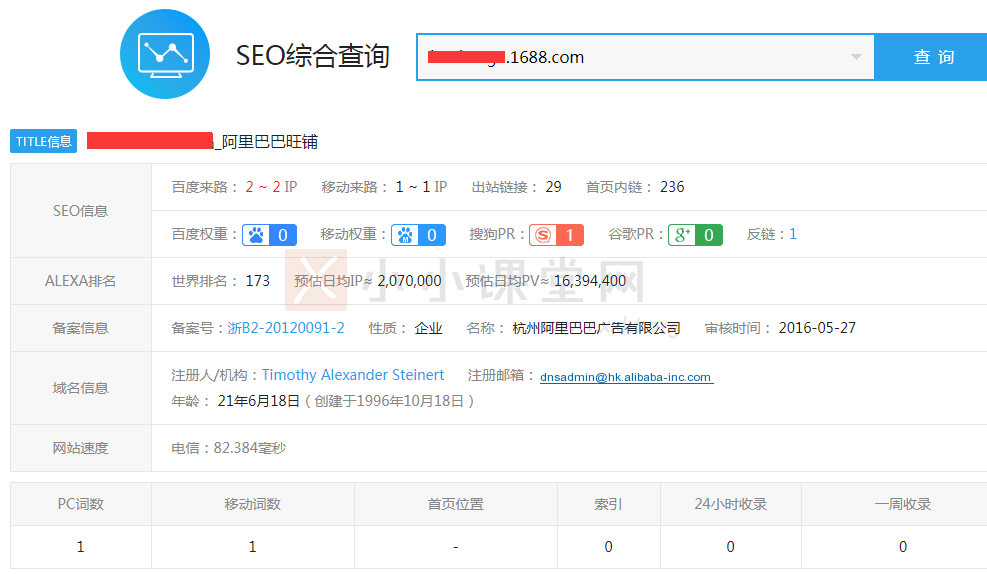This screenshot has height=574, width=987.
Task: Open the domain input dropdown arrow
Action: click(856, 57)
